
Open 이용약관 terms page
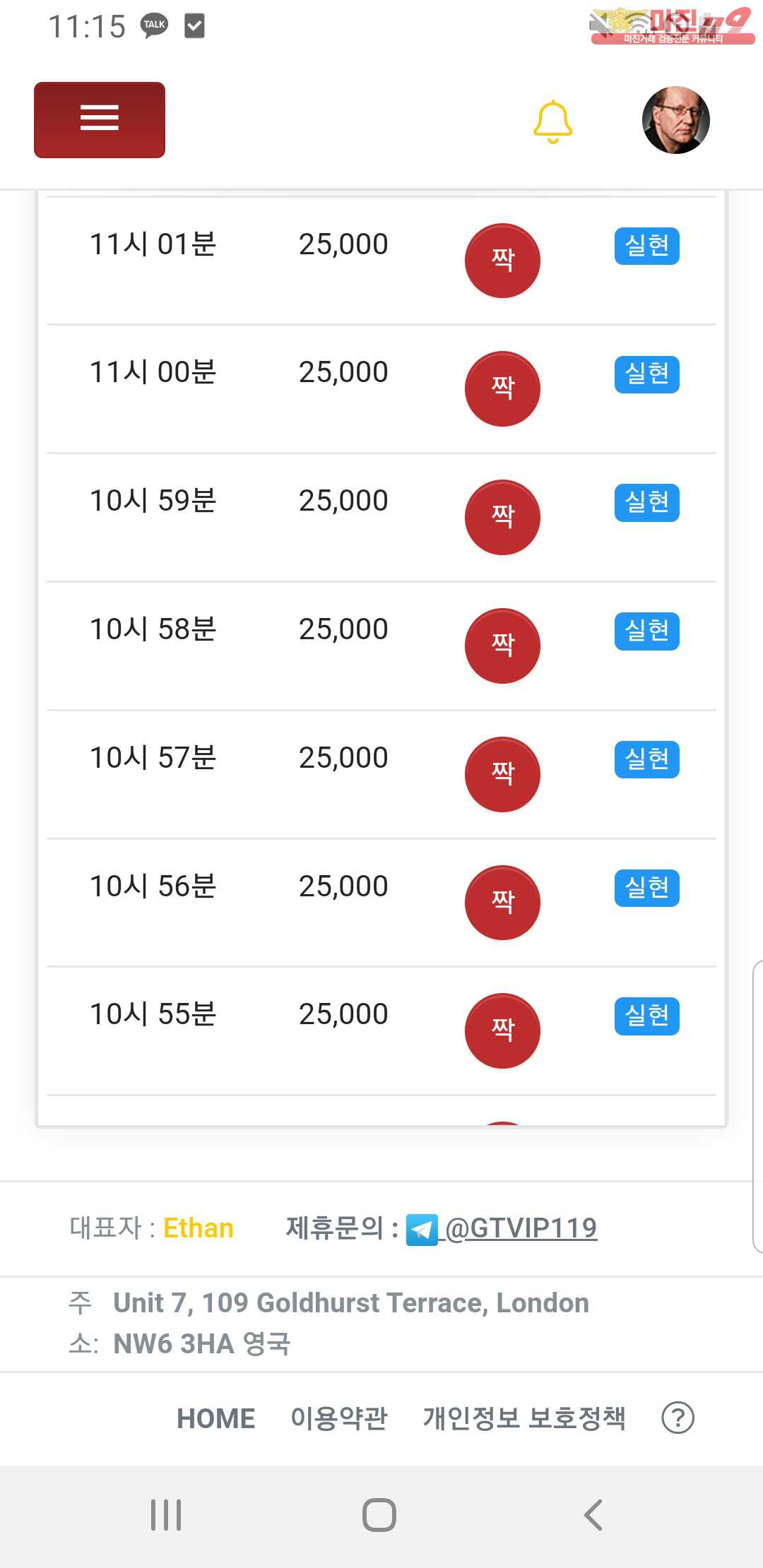339,1418
